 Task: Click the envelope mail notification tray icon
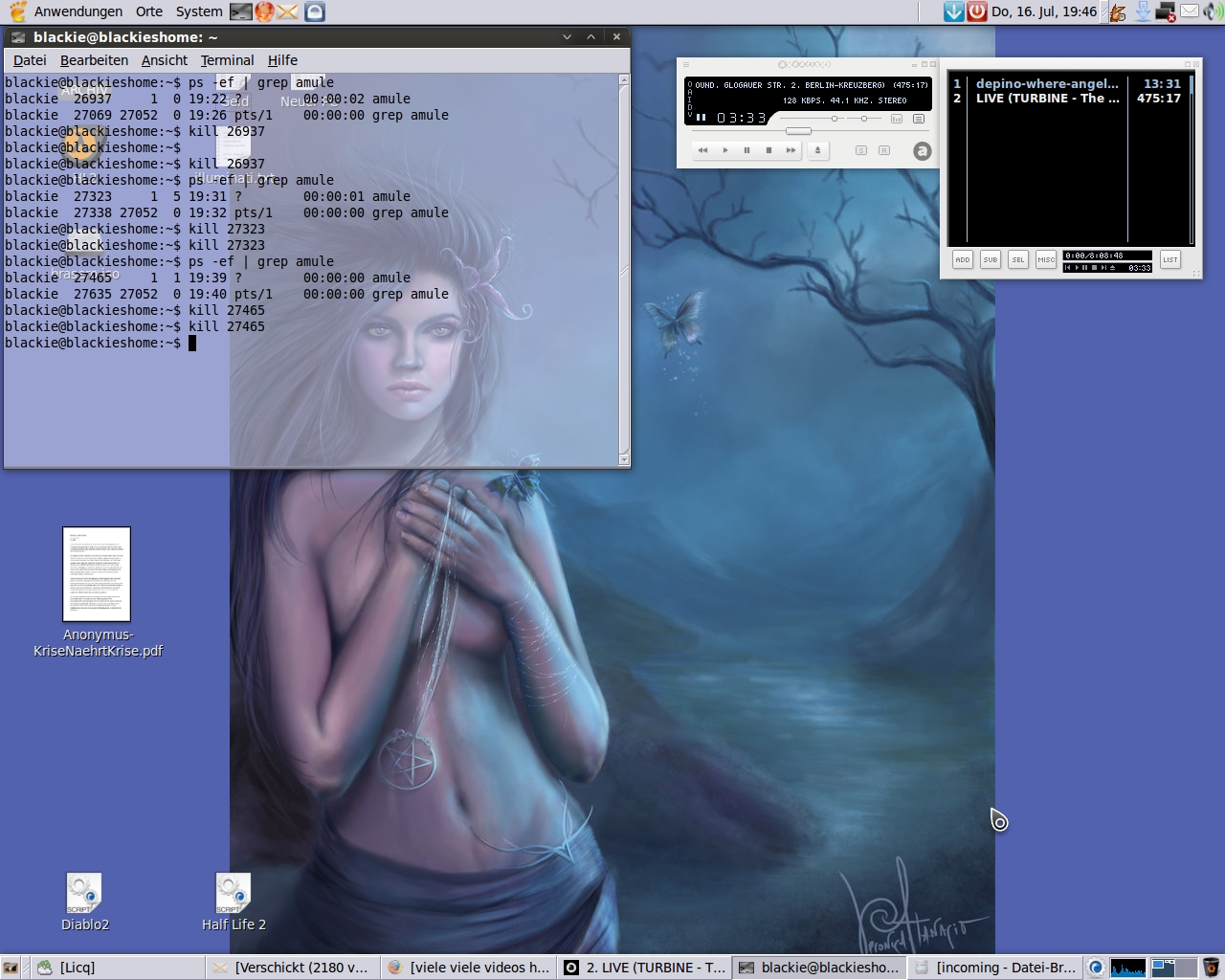1189,11
